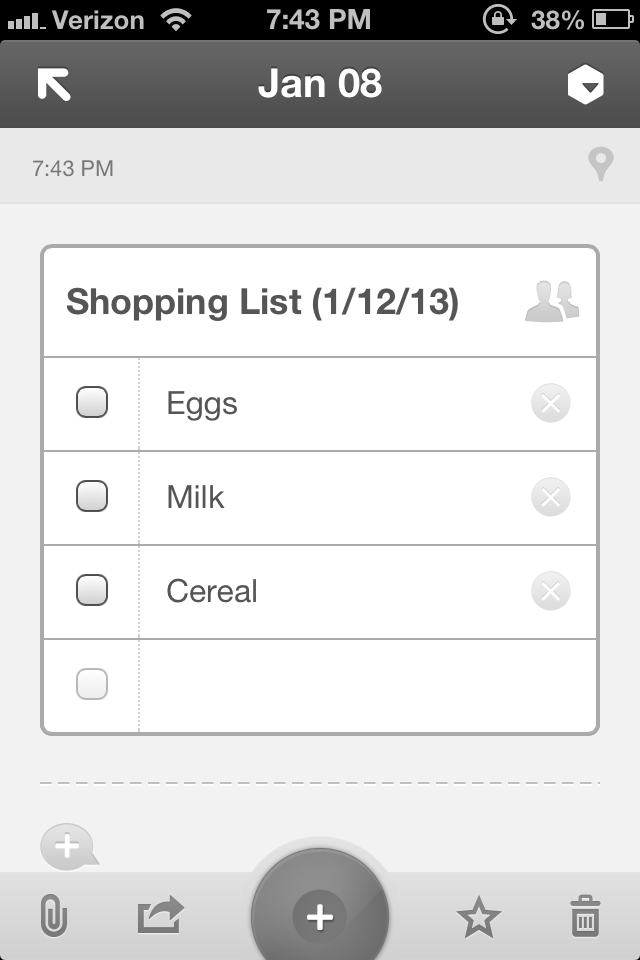This screenshot has width=640, height=960.
Task: Add a comment with bubble icon
Action: coord(68,847)
